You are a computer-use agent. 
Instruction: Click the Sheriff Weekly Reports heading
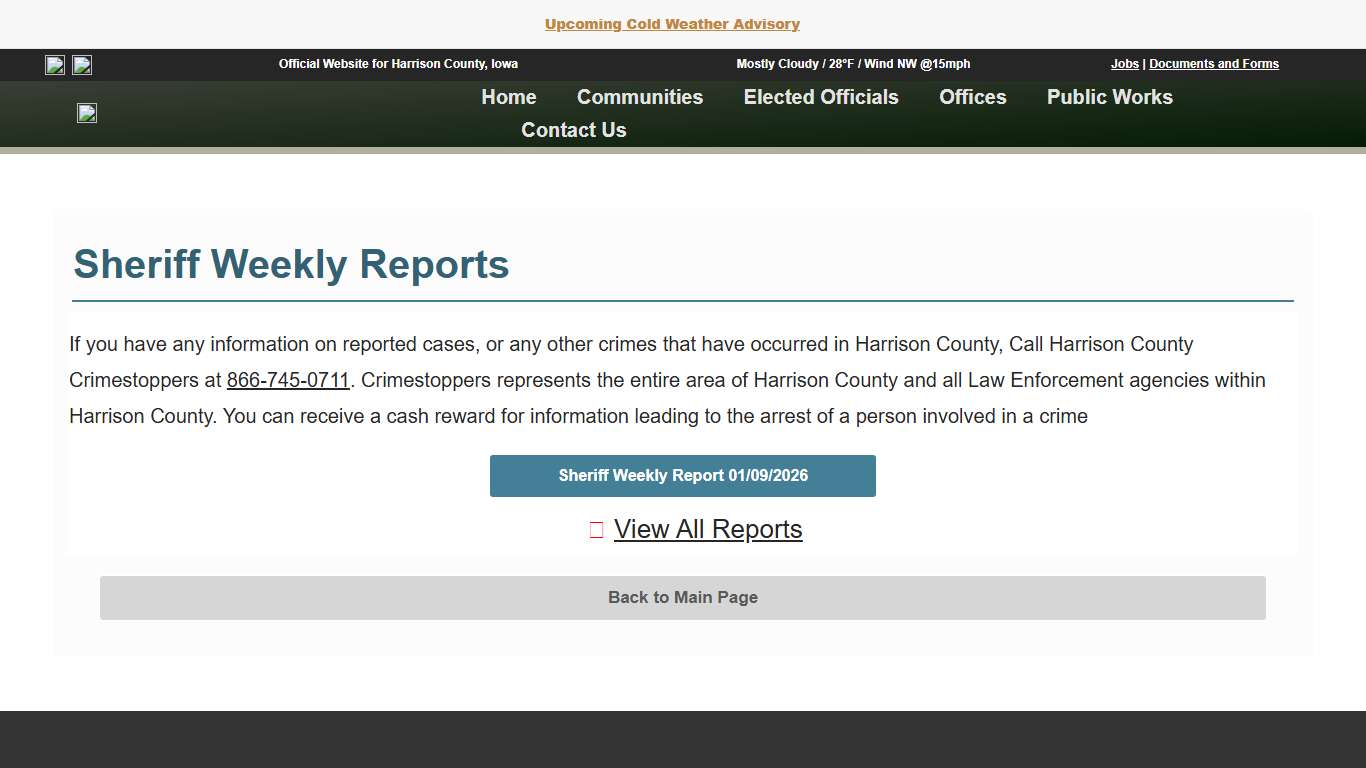coord(291,265)
